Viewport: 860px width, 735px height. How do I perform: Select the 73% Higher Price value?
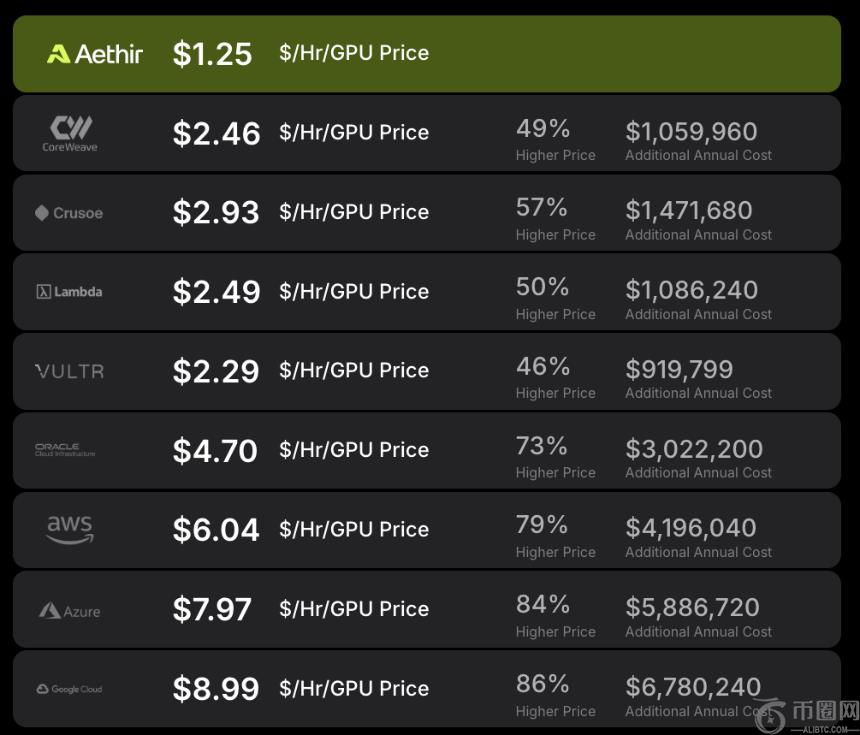[x=542, y=446]
